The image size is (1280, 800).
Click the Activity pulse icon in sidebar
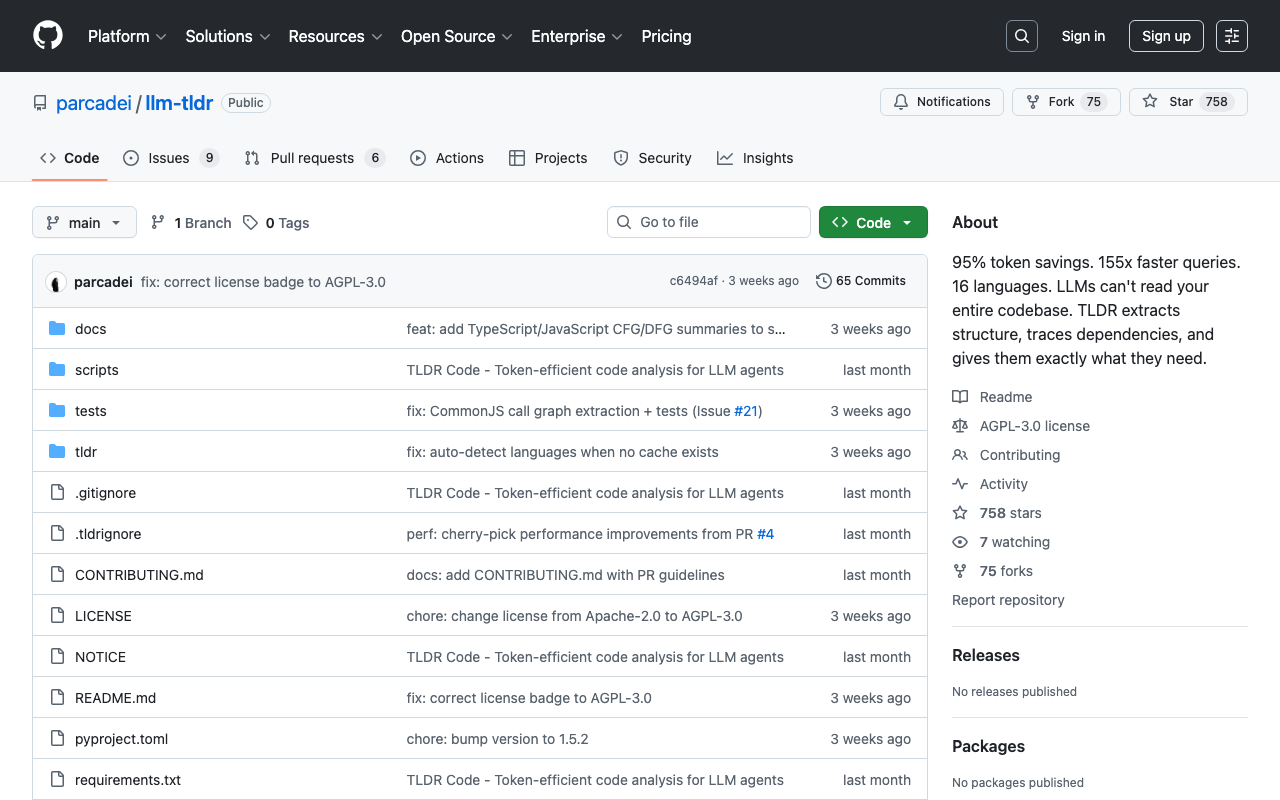pyautogui.click(x=960, y=484)
